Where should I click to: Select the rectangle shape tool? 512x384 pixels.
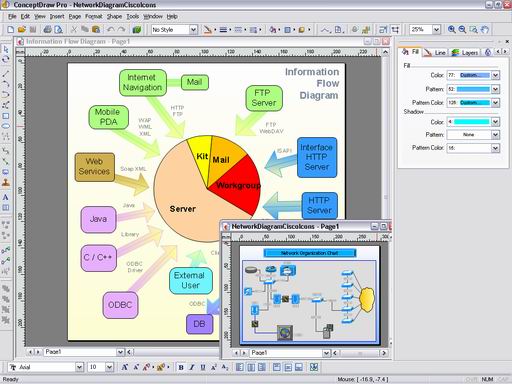tap(6, 116)
